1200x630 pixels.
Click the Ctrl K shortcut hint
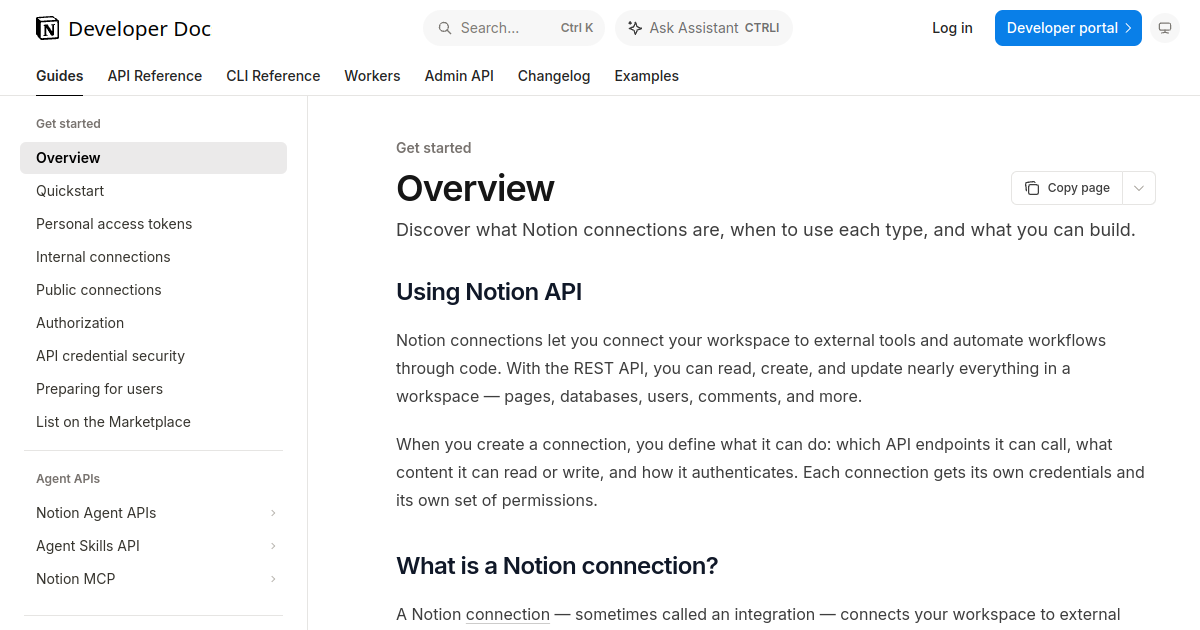point(577,28)
